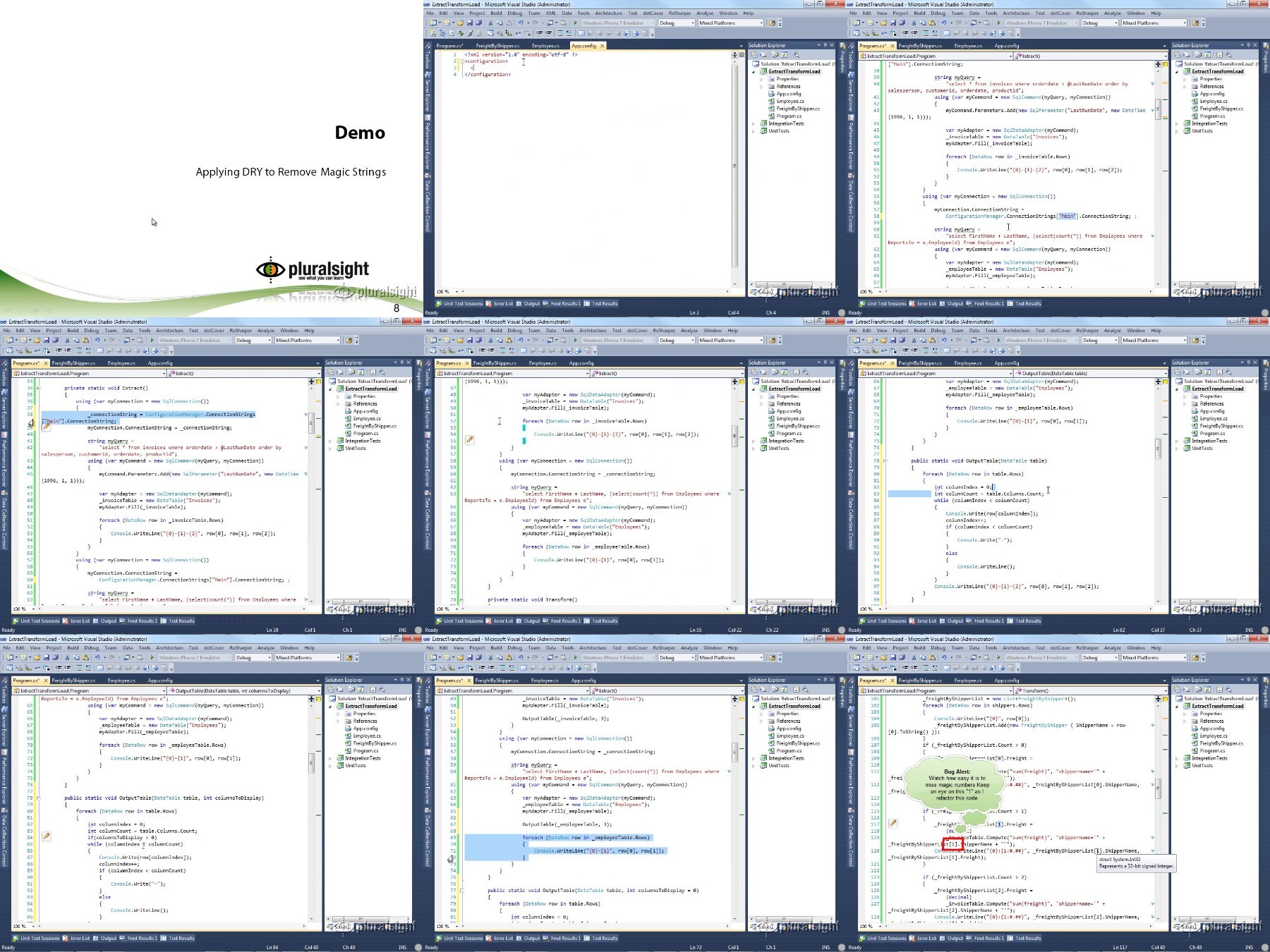1270x952 pixels.
Task: Open OutputTable member dropdown, window at Ln 82
Action: pyautogui.click(x=1091, y=373)
